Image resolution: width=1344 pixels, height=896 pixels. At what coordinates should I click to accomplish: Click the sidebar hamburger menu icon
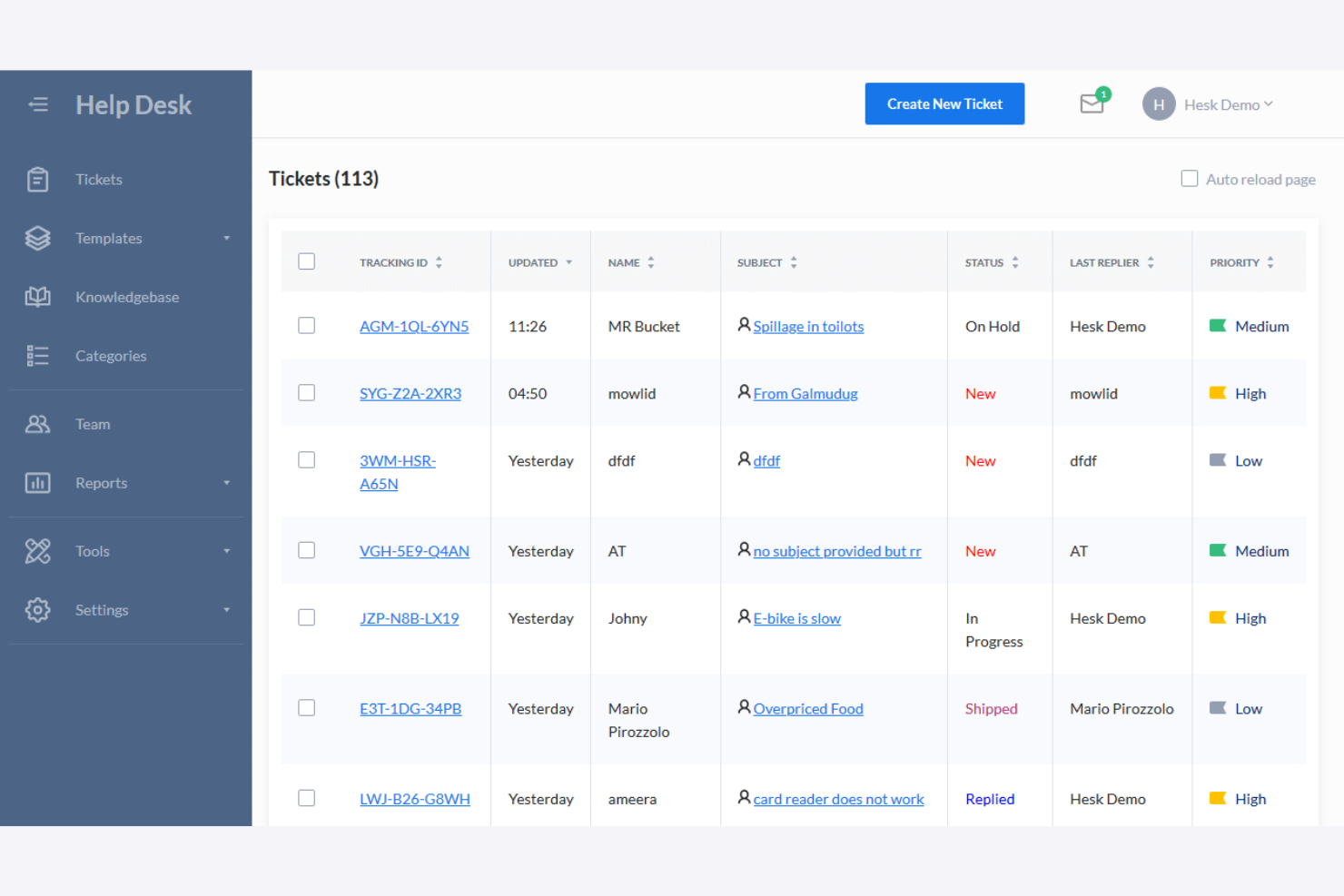coord(38,104)
